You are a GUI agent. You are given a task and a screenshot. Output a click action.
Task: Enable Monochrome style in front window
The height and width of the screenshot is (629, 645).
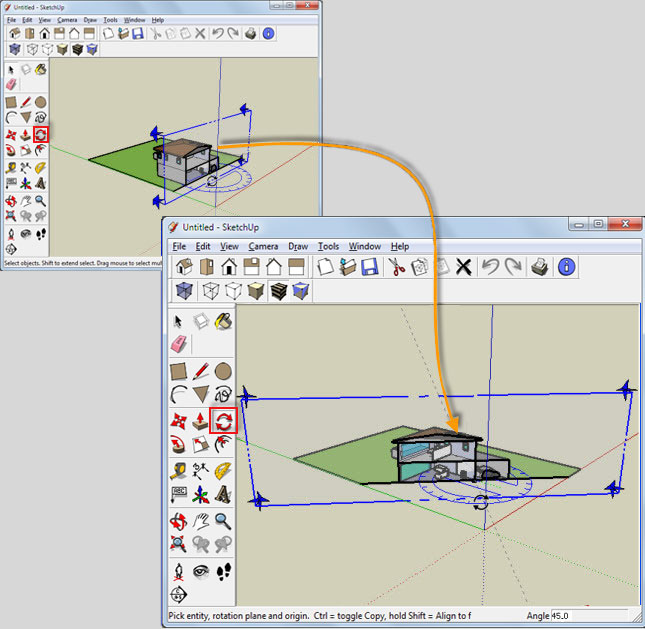pyautogui.click(x=301, y=290)
